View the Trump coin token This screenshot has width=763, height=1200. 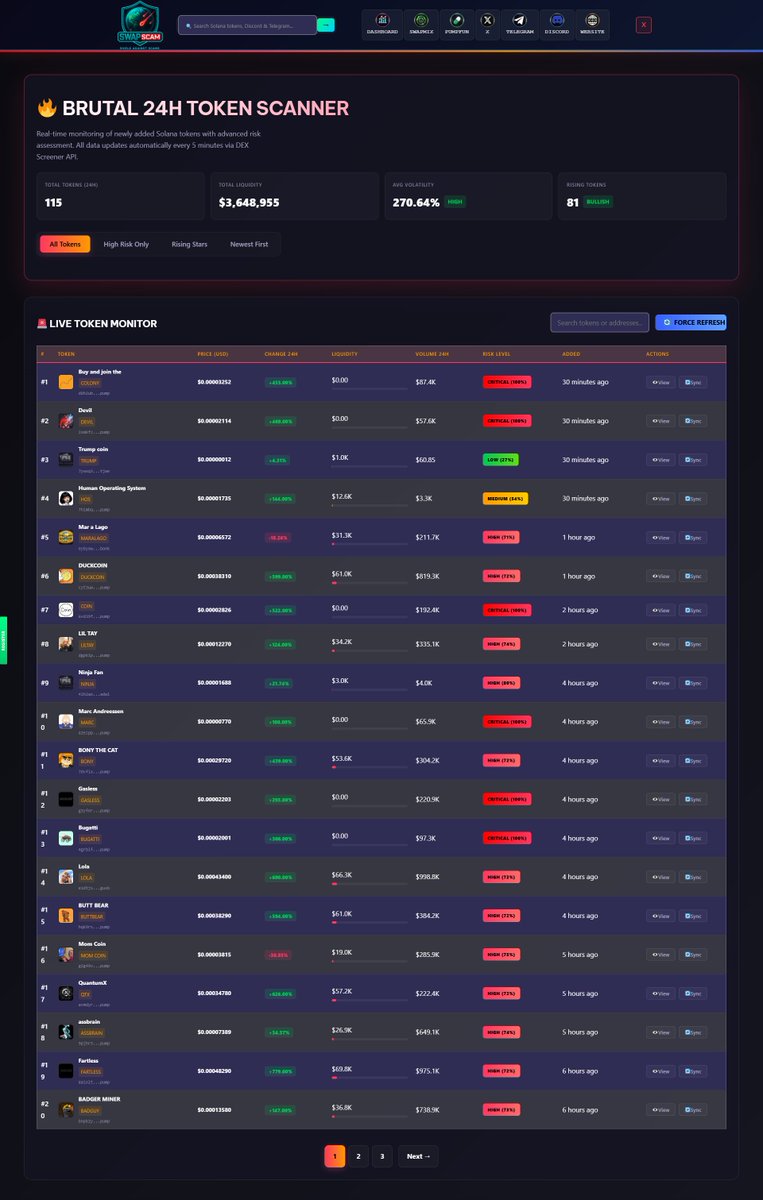(660, 460)
